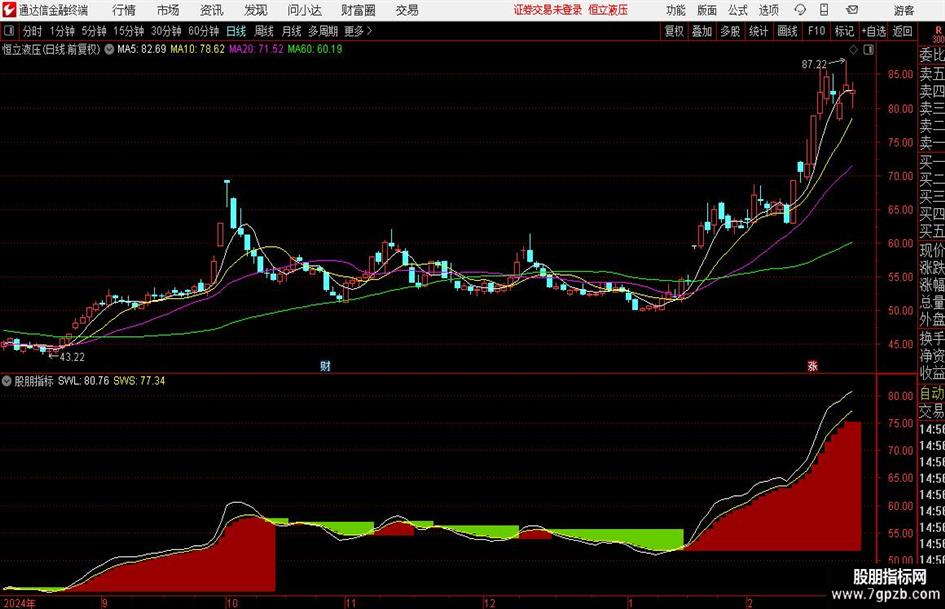Open the 交易 menu
The width and height of the screenshot is (945, 609).
tap(407, 10)
